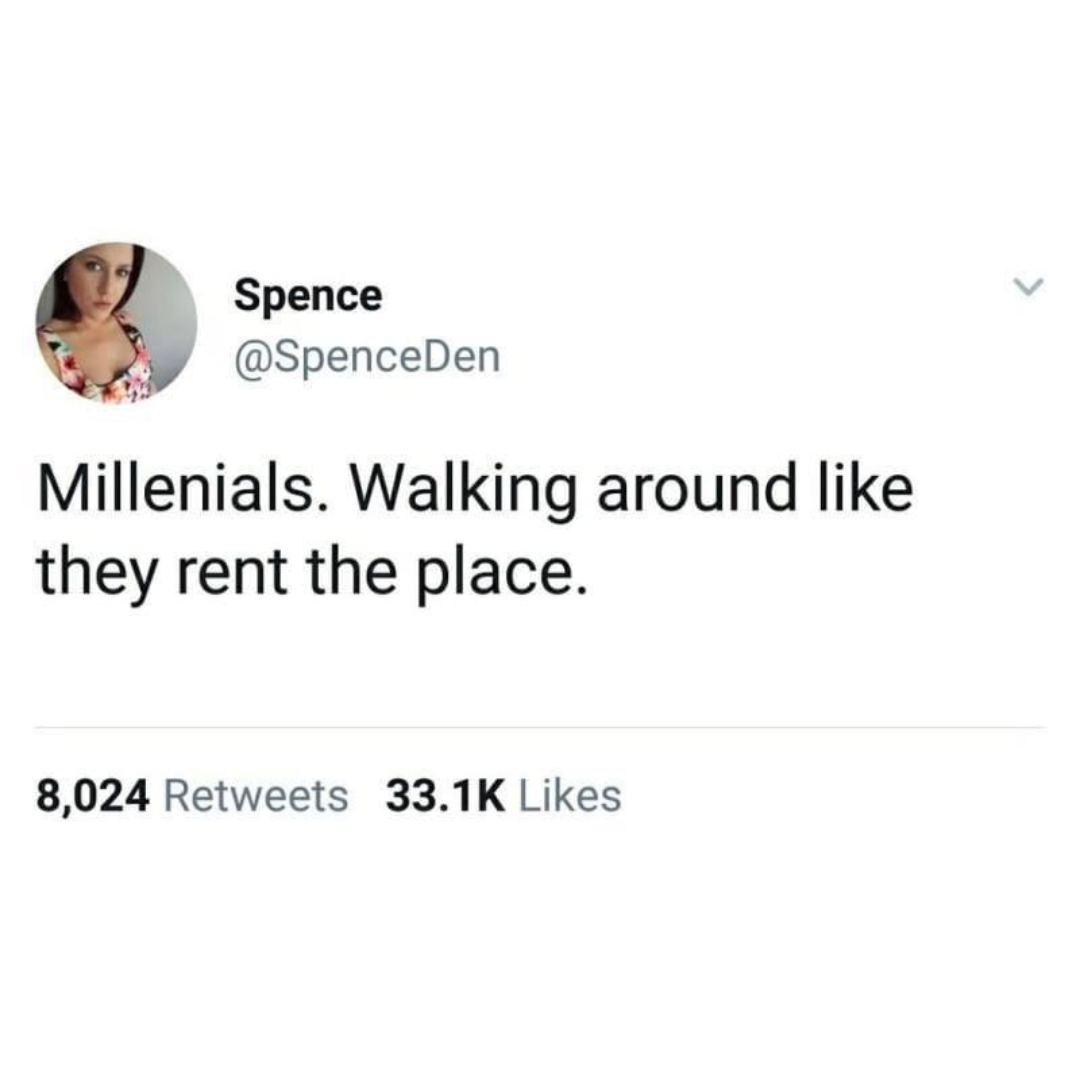Select the word Retweets label
This screenshot has width=1080, height=1080.
(256, 796)
